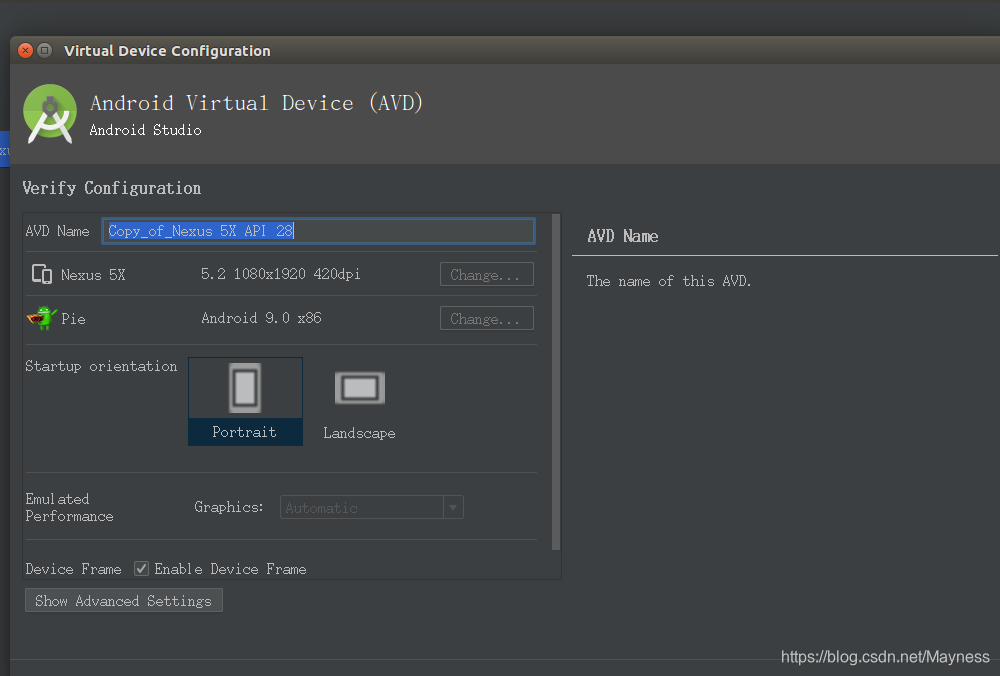Image resolution: width=1000 pixels, height=676 pixels.
Task: Click Change button for Pie system image
Action: point(487,318)
